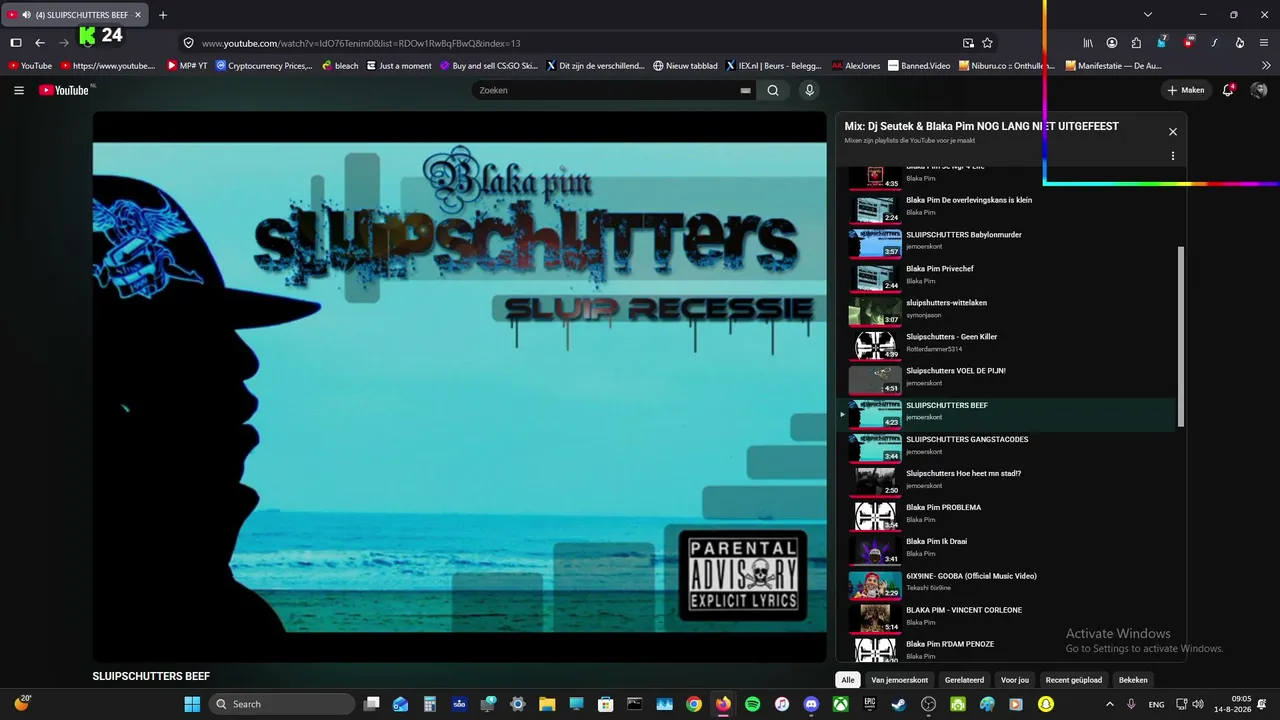This screenshot has height=720, width=1280.
Task: Click the Maken create button
Action: tap(1186, 90)
